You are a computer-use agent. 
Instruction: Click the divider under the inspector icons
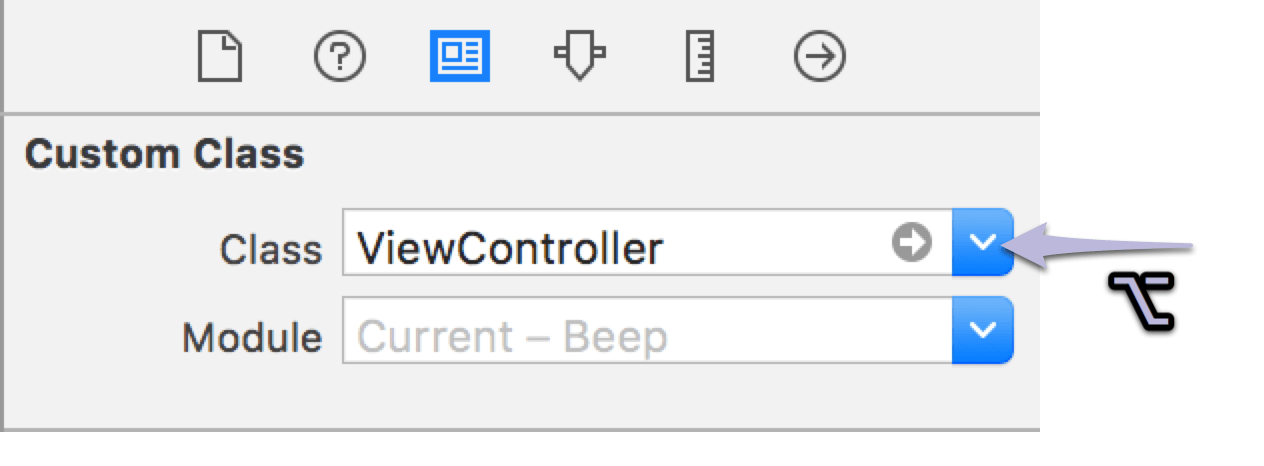pos(520,114)
